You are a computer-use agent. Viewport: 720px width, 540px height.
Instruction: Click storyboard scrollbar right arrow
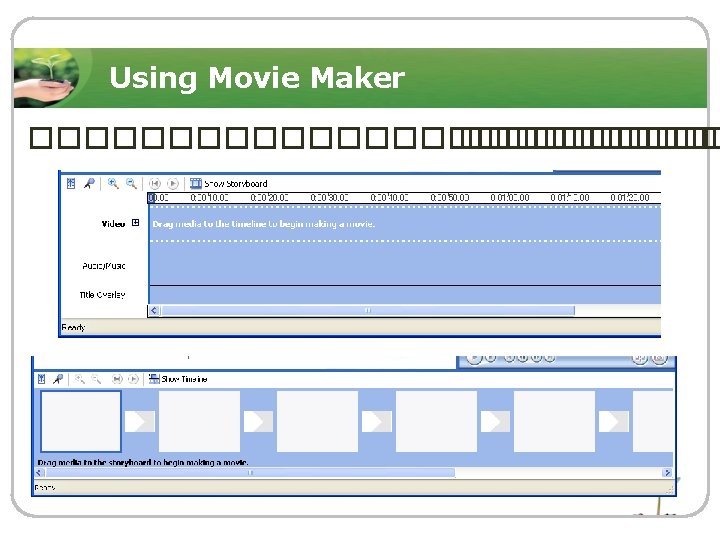[x=667, y=472]
